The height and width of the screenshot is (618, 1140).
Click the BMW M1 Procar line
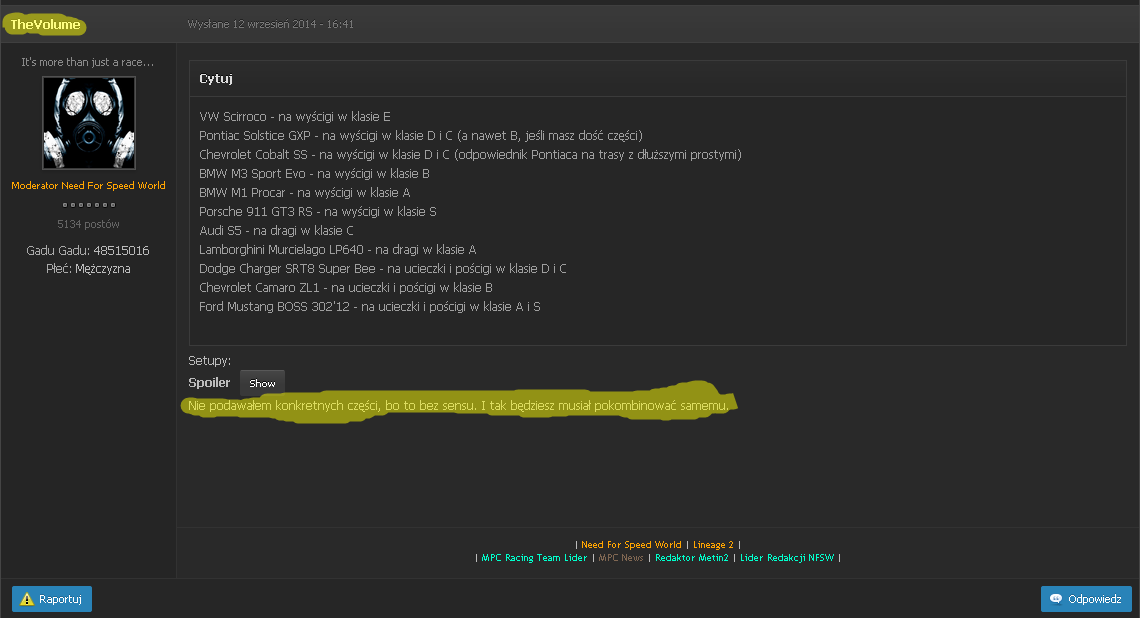[x=305, y=192]
